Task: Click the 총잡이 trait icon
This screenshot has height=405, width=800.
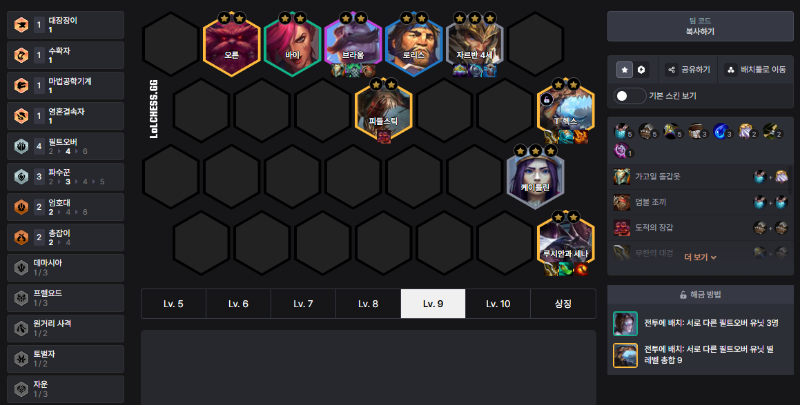Action: point(21,237)
